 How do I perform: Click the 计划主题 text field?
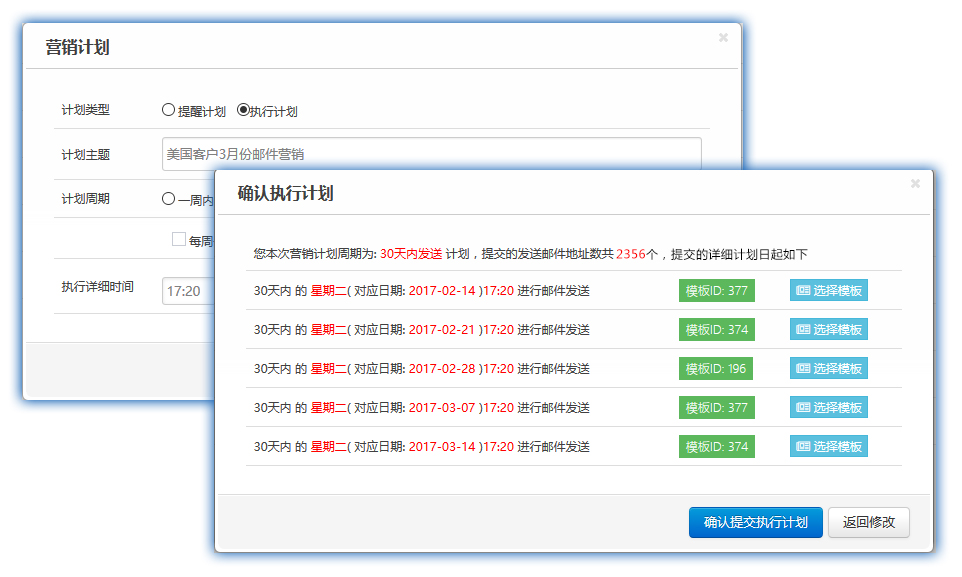(x=430, y=154)
